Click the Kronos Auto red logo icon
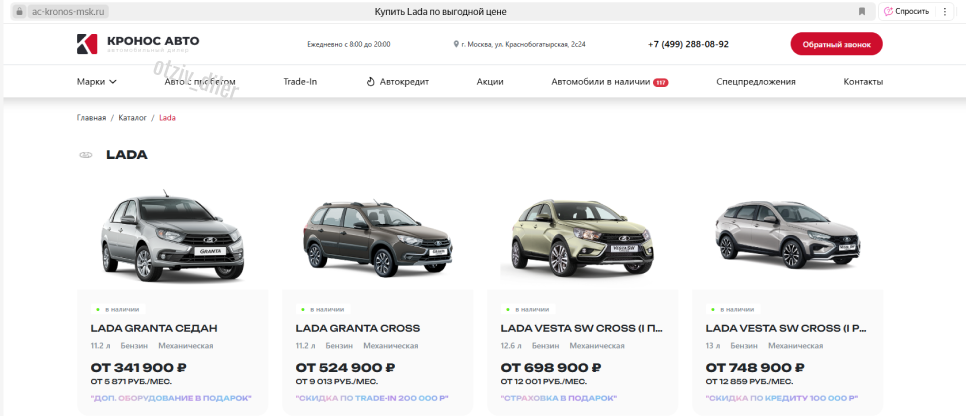 (87, 44)
